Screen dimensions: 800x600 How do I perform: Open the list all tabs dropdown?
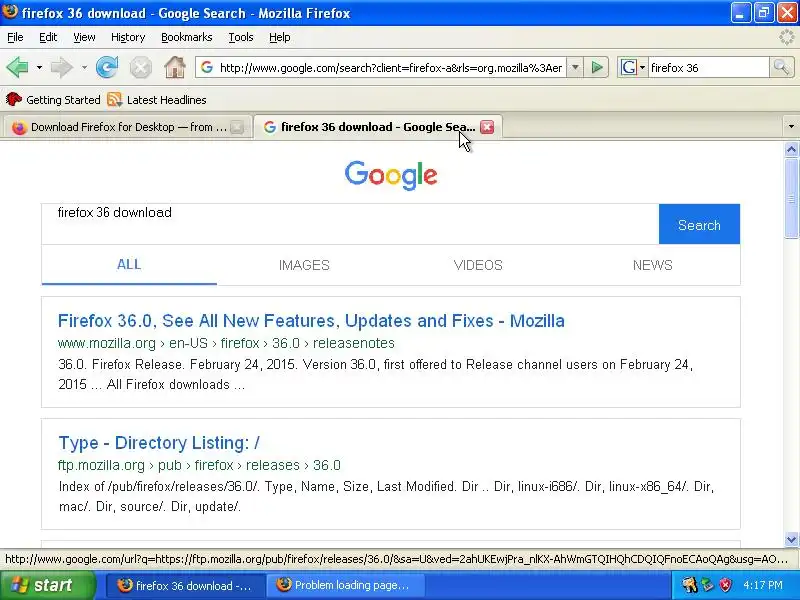(x=791, y=127)
